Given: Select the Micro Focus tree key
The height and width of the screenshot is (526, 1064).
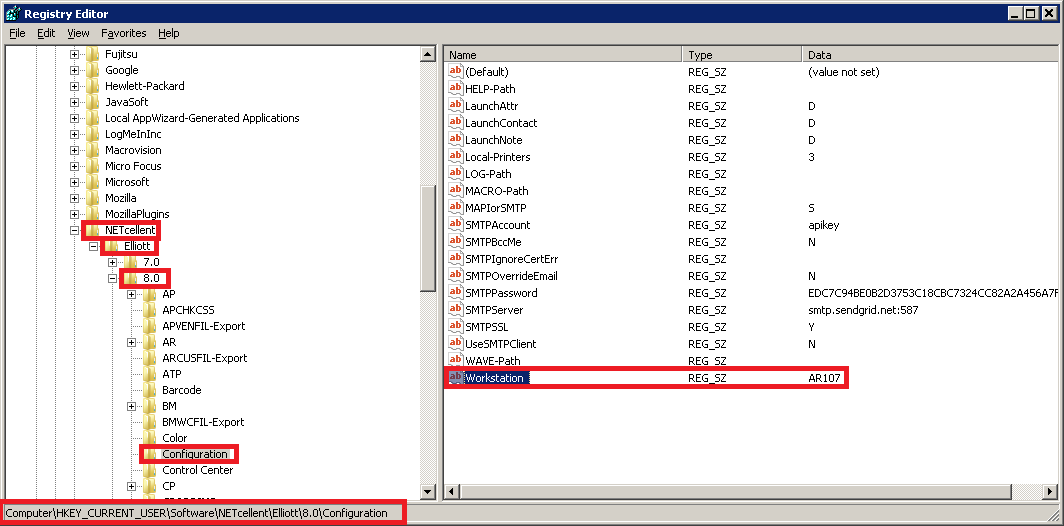Looking at the screenshot, I should (133, 166).
